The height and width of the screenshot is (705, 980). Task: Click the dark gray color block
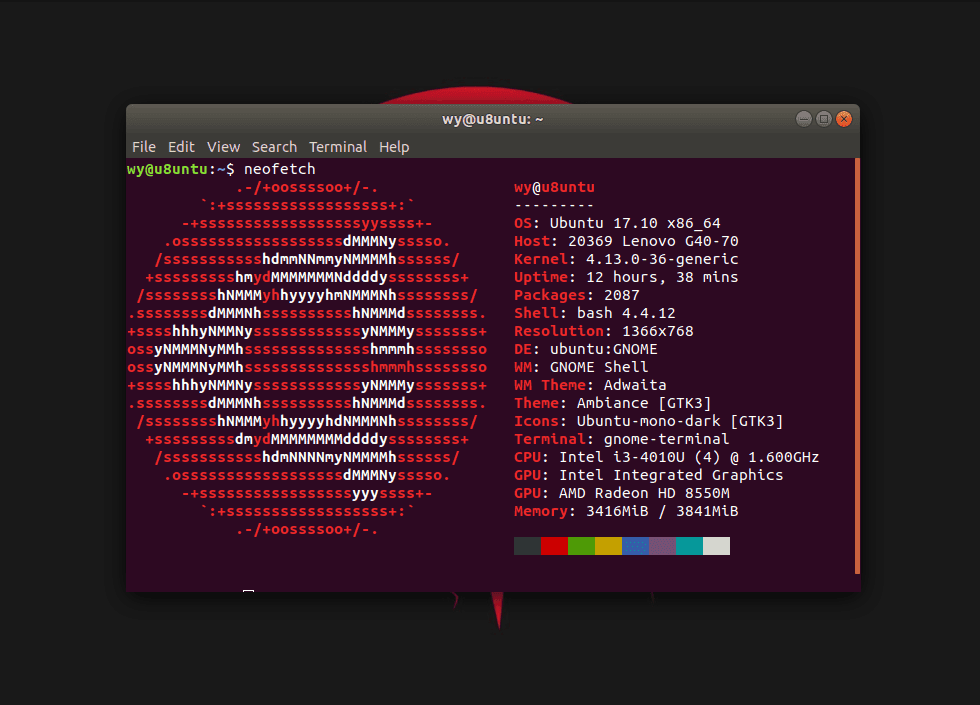528,546
